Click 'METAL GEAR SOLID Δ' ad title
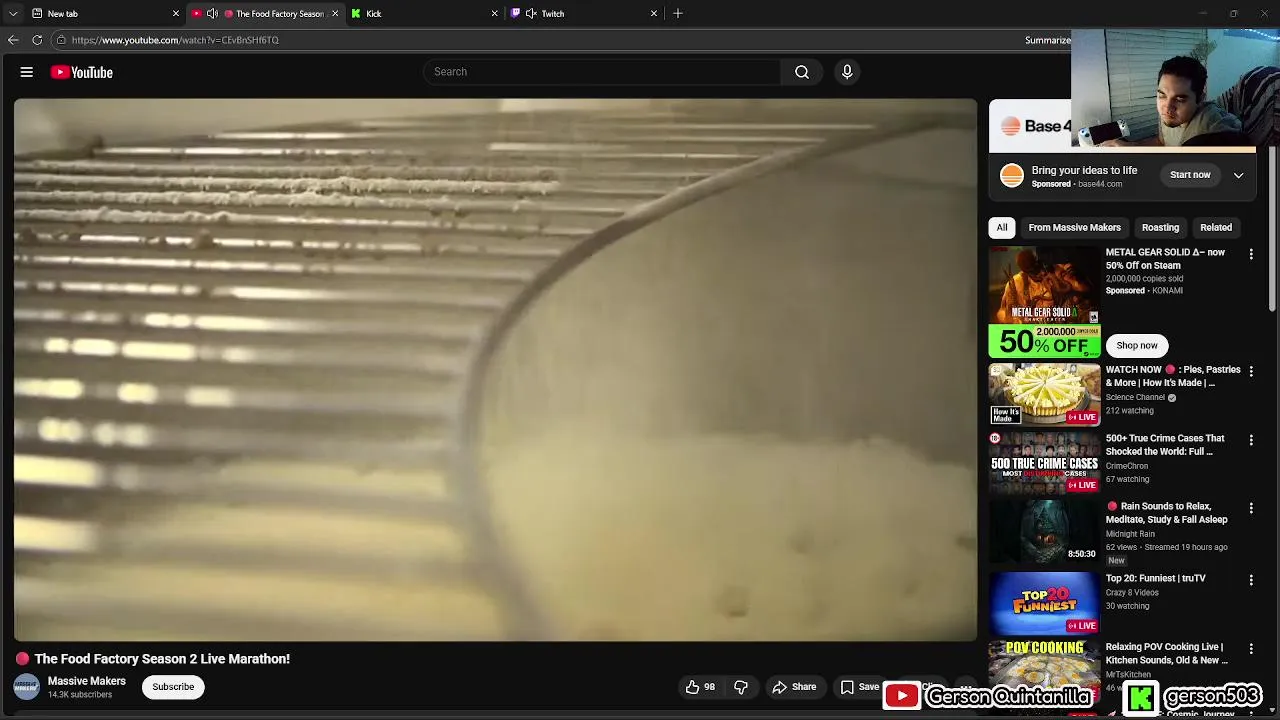Image resolution: width=1280 pixels, height=720 pixels. (1165, 259)
